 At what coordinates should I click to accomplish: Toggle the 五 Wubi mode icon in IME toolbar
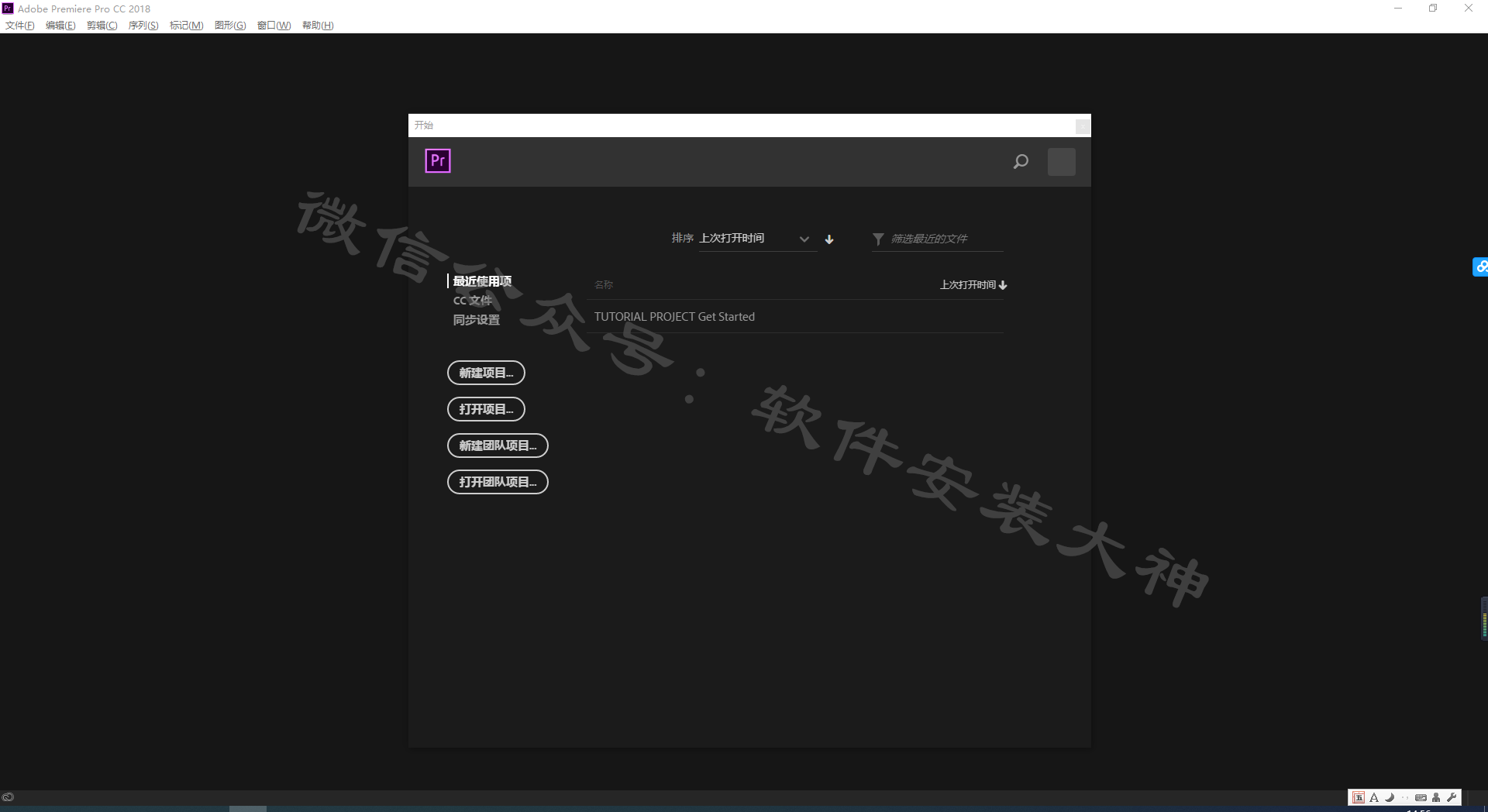pos(1359,797)
